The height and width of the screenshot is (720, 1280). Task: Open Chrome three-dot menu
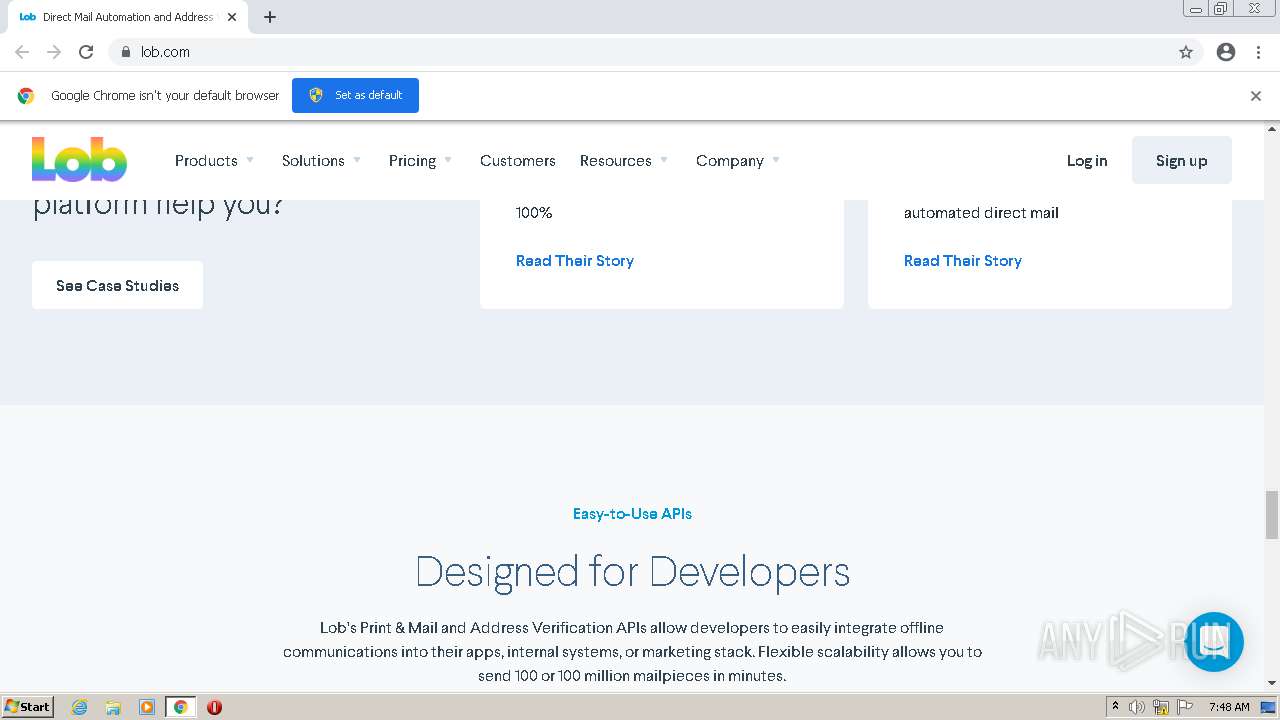pos(1258,52)
